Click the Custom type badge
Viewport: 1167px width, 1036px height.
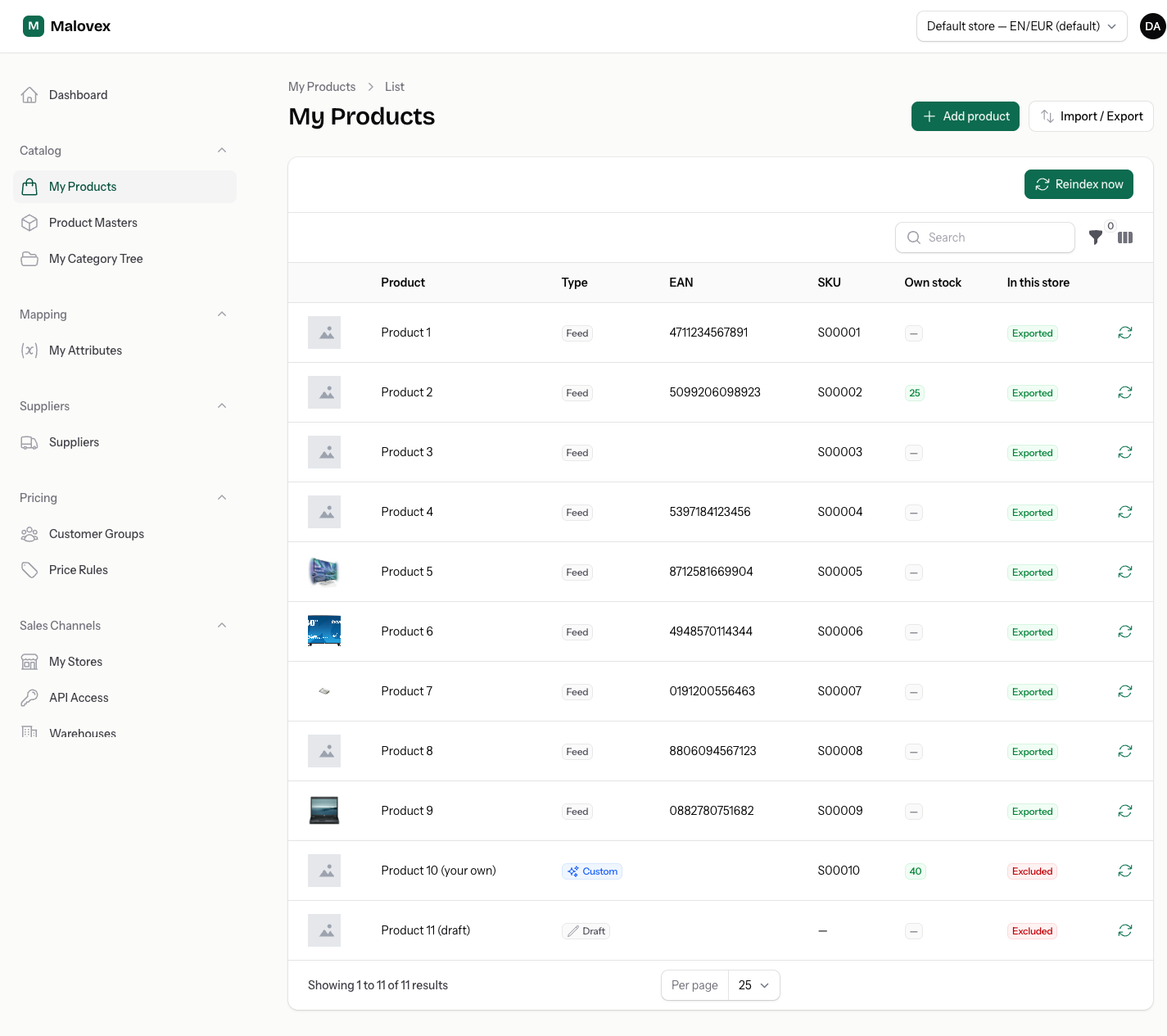point(592,871)
